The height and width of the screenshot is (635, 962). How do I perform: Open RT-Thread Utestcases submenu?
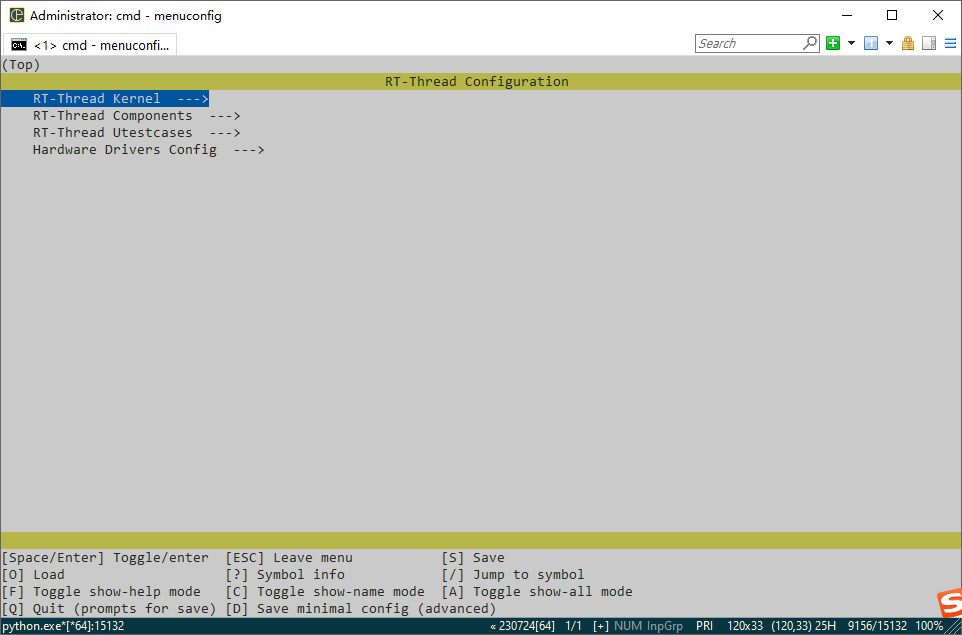[136, 133]
